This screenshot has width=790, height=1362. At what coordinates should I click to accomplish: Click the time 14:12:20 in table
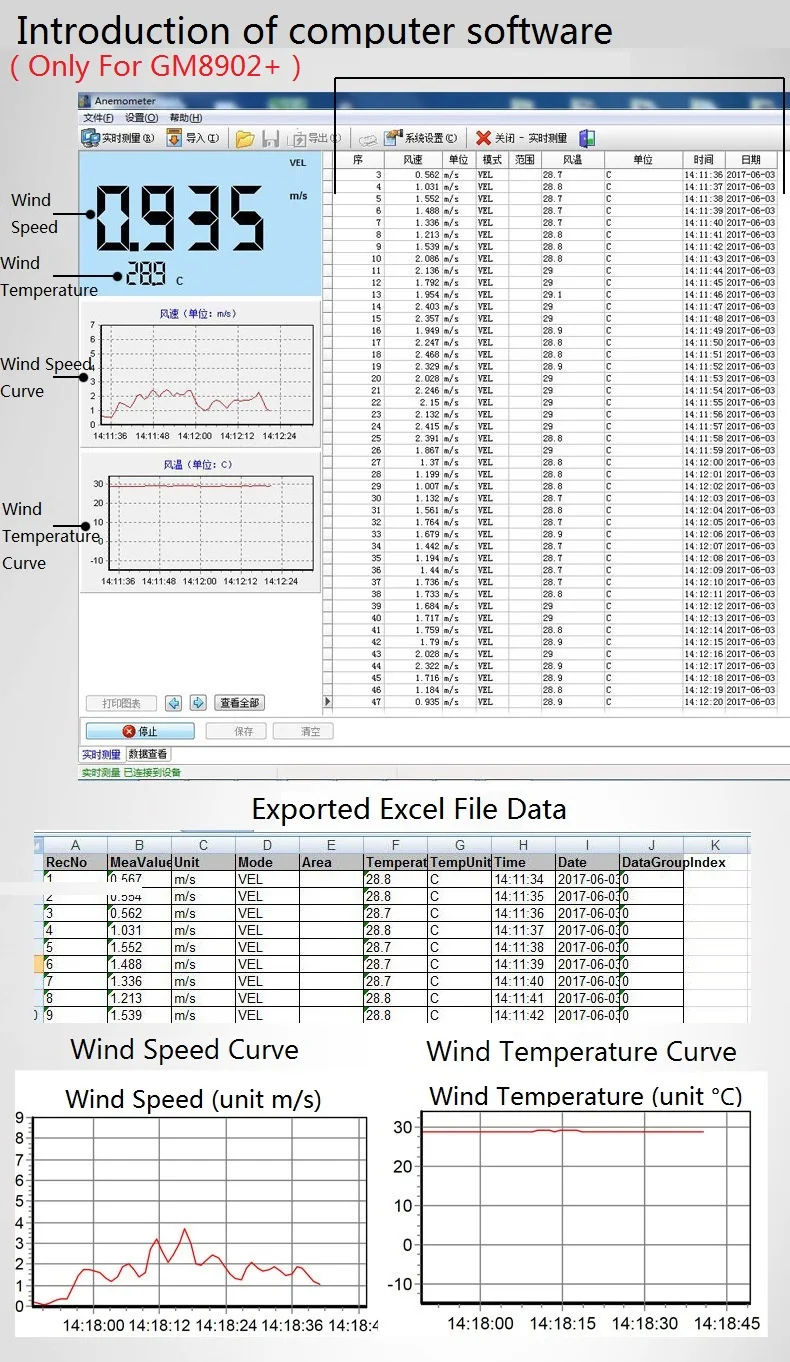click(x=704, y=702)
